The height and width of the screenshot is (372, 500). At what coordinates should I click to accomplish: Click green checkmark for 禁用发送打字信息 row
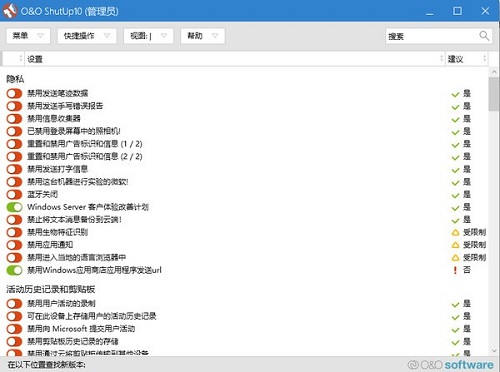[455, 171]
